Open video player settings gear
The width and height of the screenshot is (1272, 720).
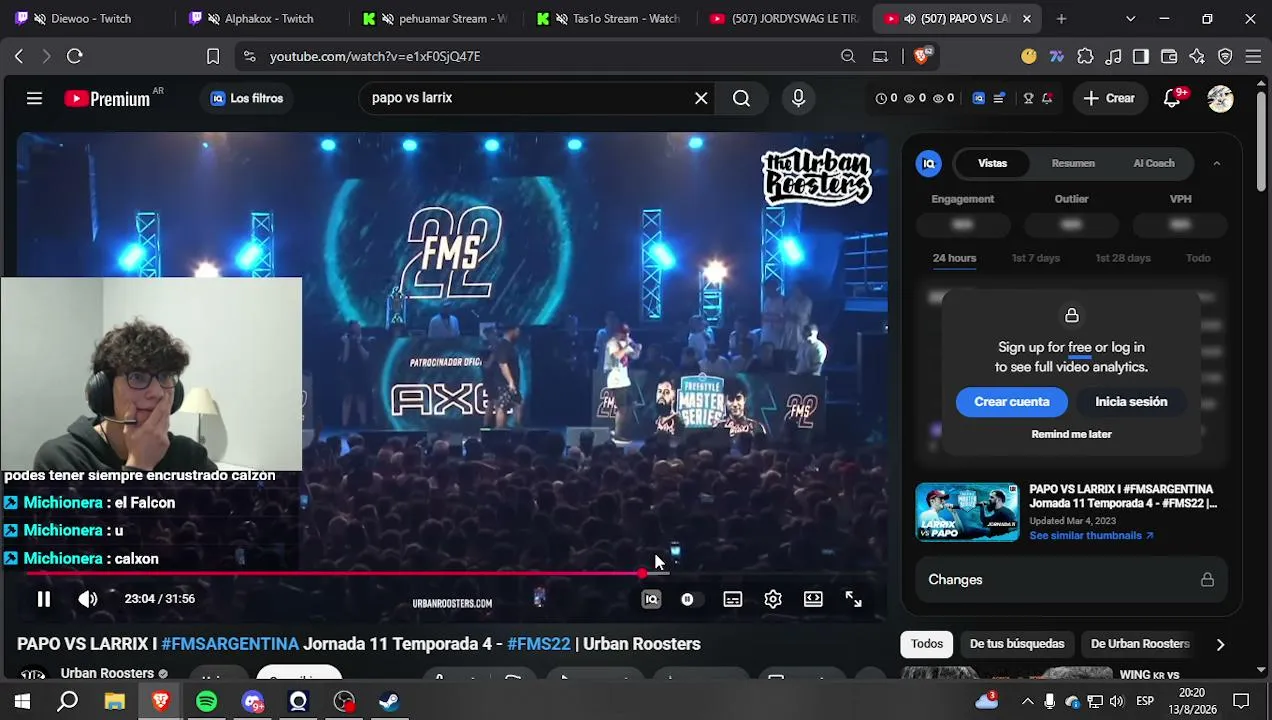coord(773,599)
